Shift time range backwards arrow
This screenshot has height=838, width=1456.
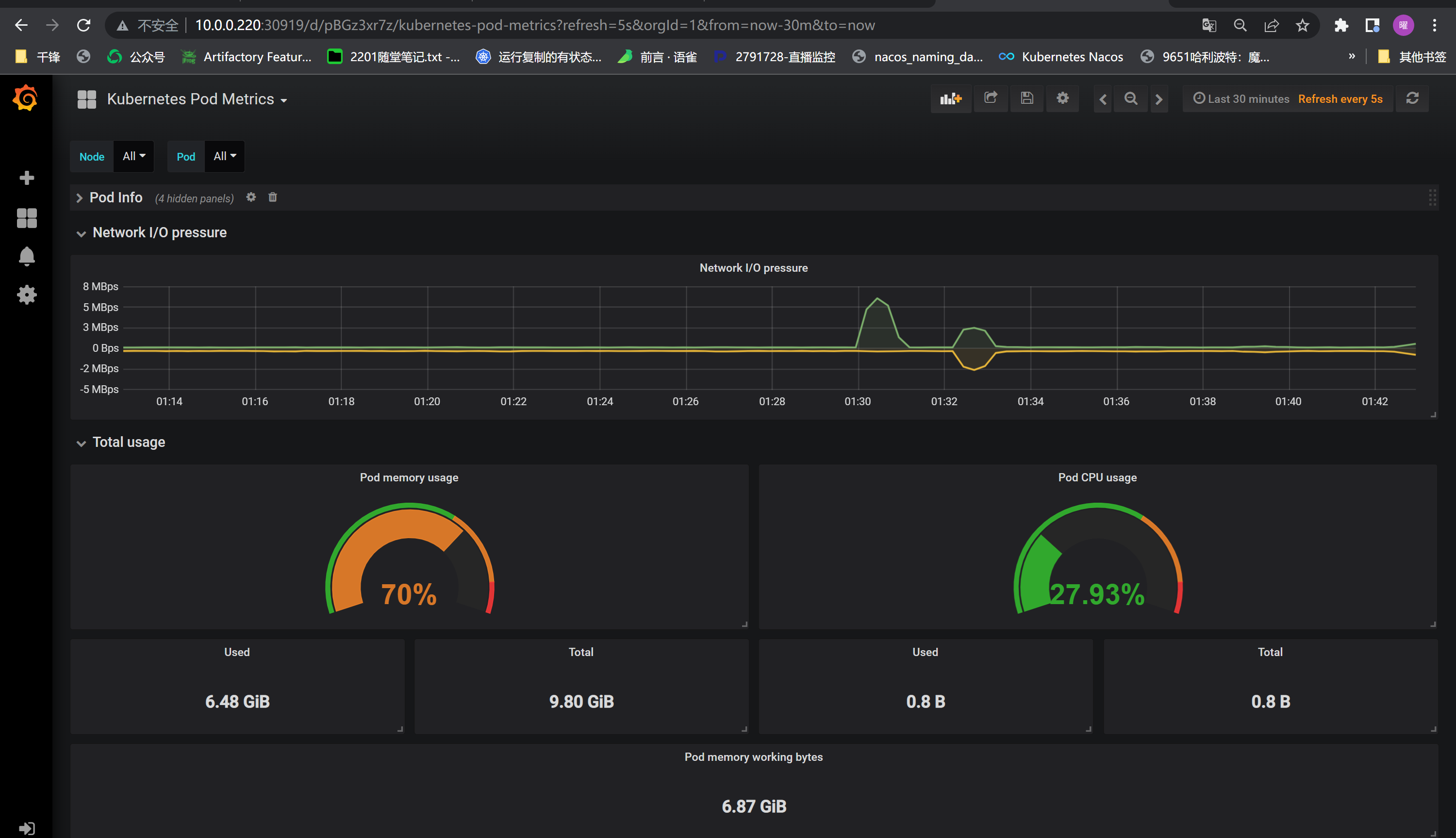tap(1103, 99)
